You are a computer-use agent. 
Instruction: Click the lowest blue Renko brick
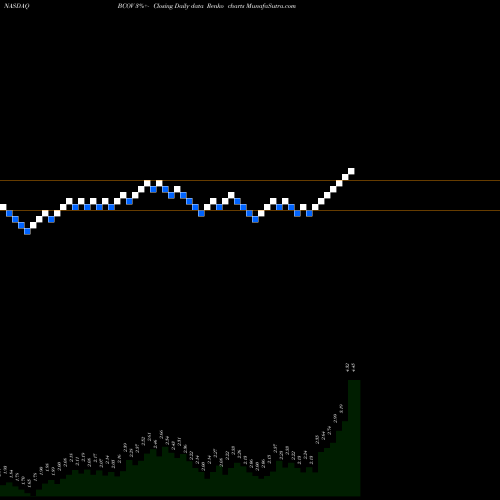tap(27, 231)
